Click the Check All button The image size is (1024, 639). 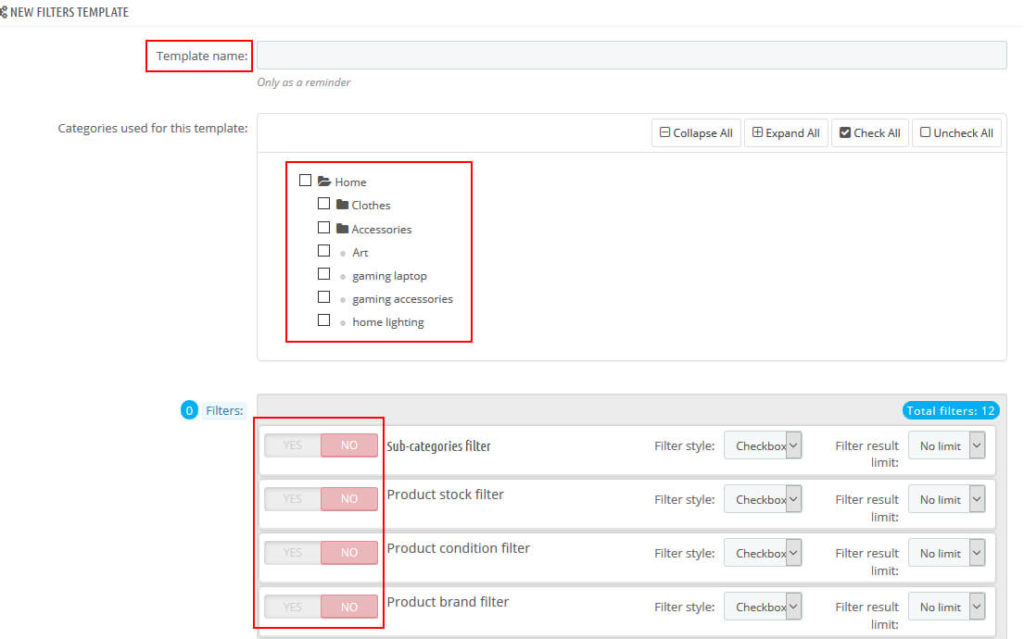point(869,133)
